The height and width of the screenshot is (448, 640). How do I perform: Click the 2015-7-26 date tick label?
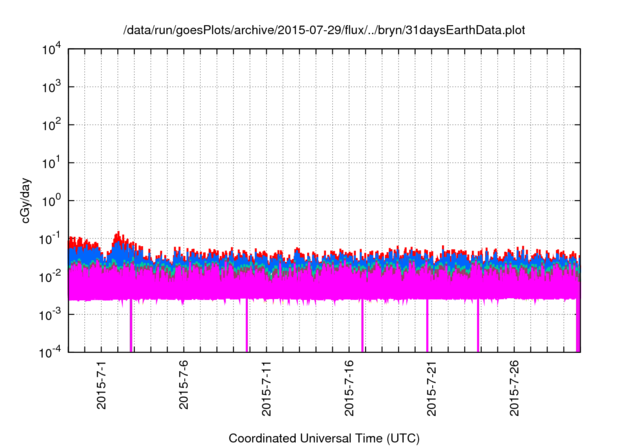pos(514,388)
